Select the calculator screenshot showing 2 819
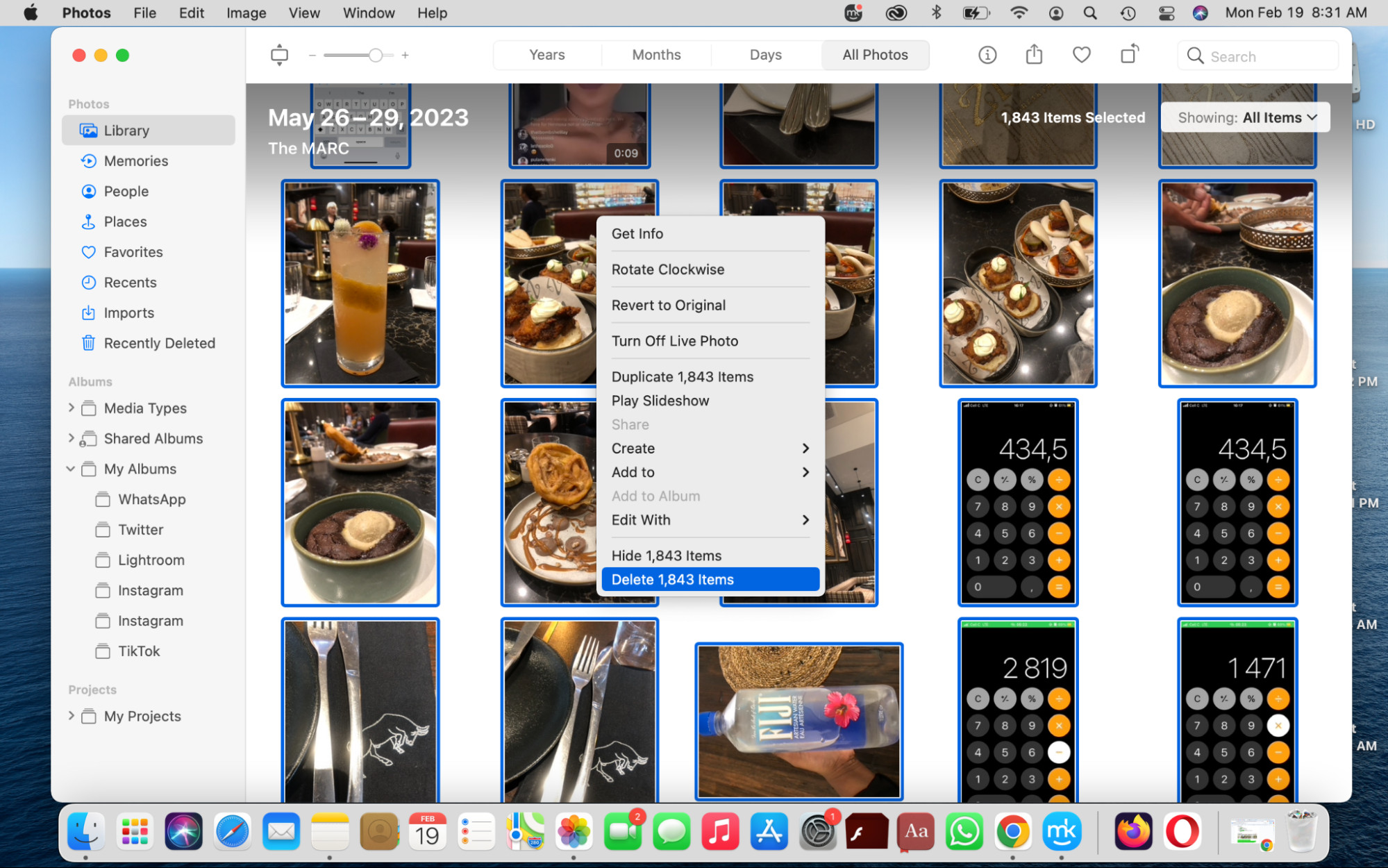 [1018, 710]
